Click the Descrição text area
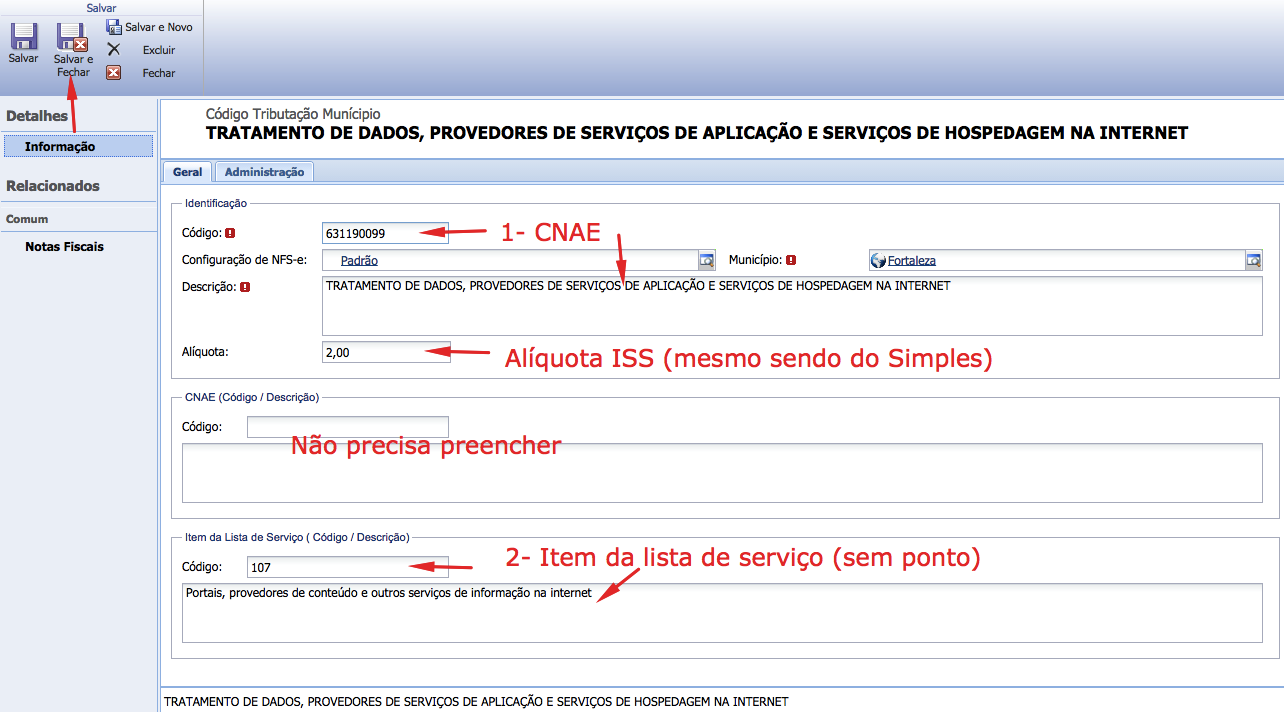This screenshot has height=712, width=1284. point(792,306)
